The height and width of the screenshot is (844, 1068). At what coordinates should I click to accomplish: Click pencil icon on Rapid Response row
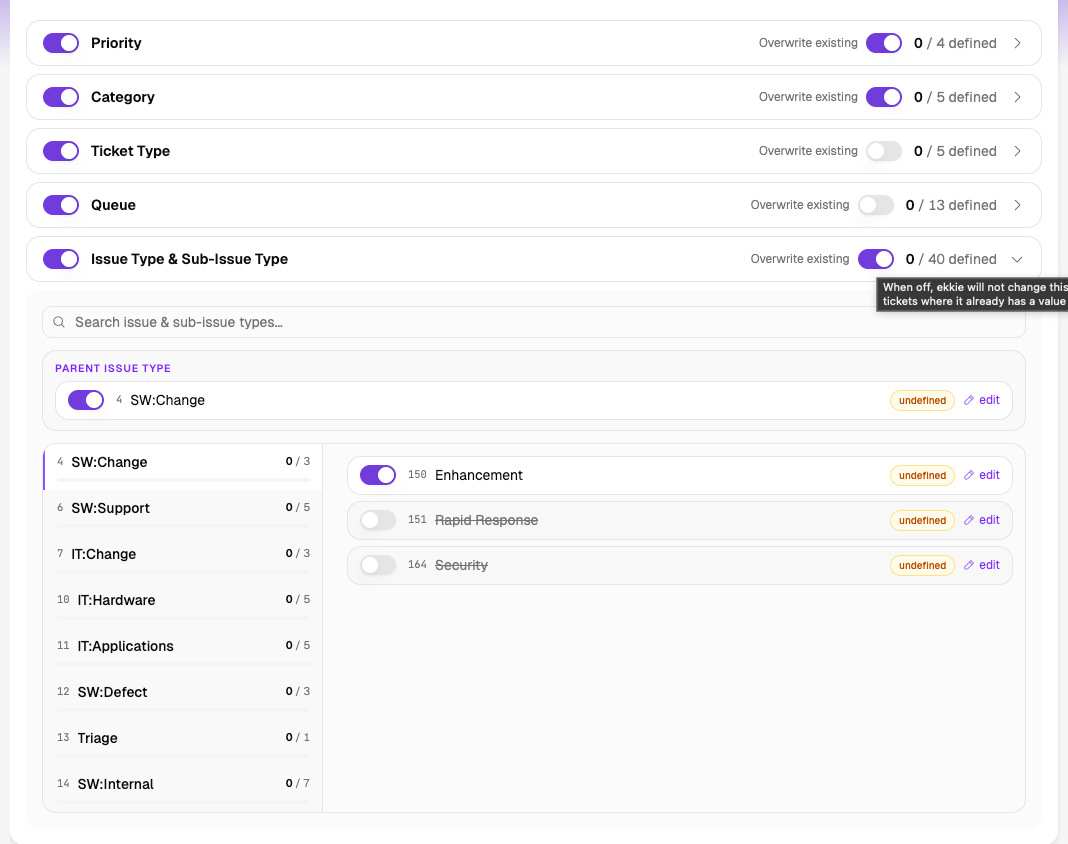point(969,520)
